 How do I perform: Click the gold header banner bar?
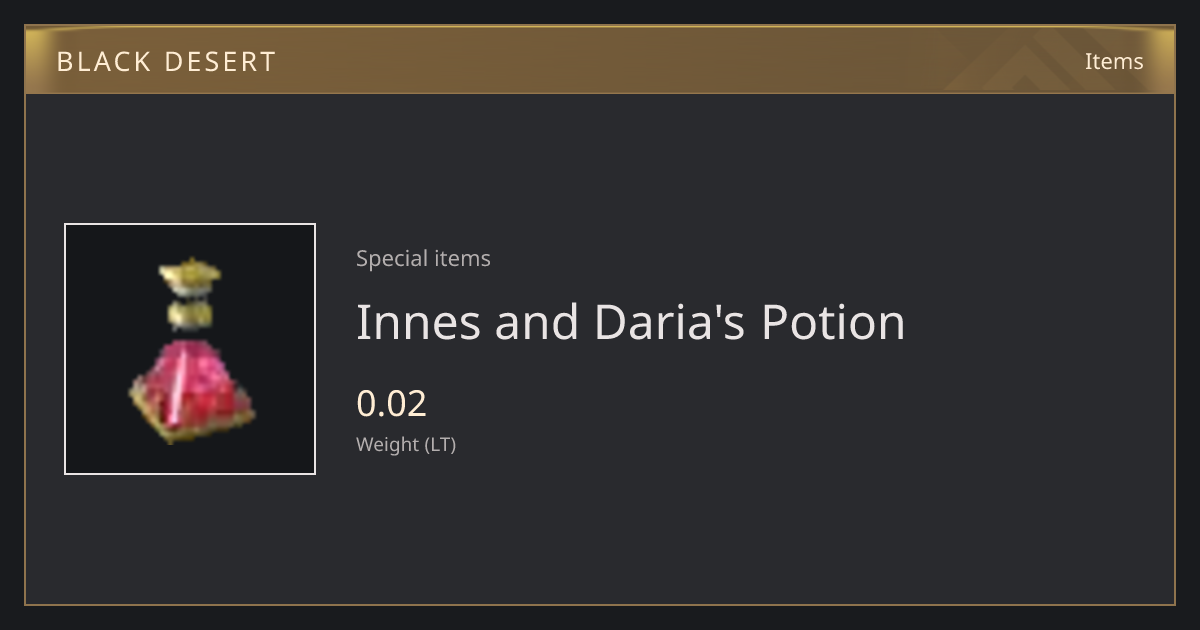pyautogui.click(x=600, y=60)
